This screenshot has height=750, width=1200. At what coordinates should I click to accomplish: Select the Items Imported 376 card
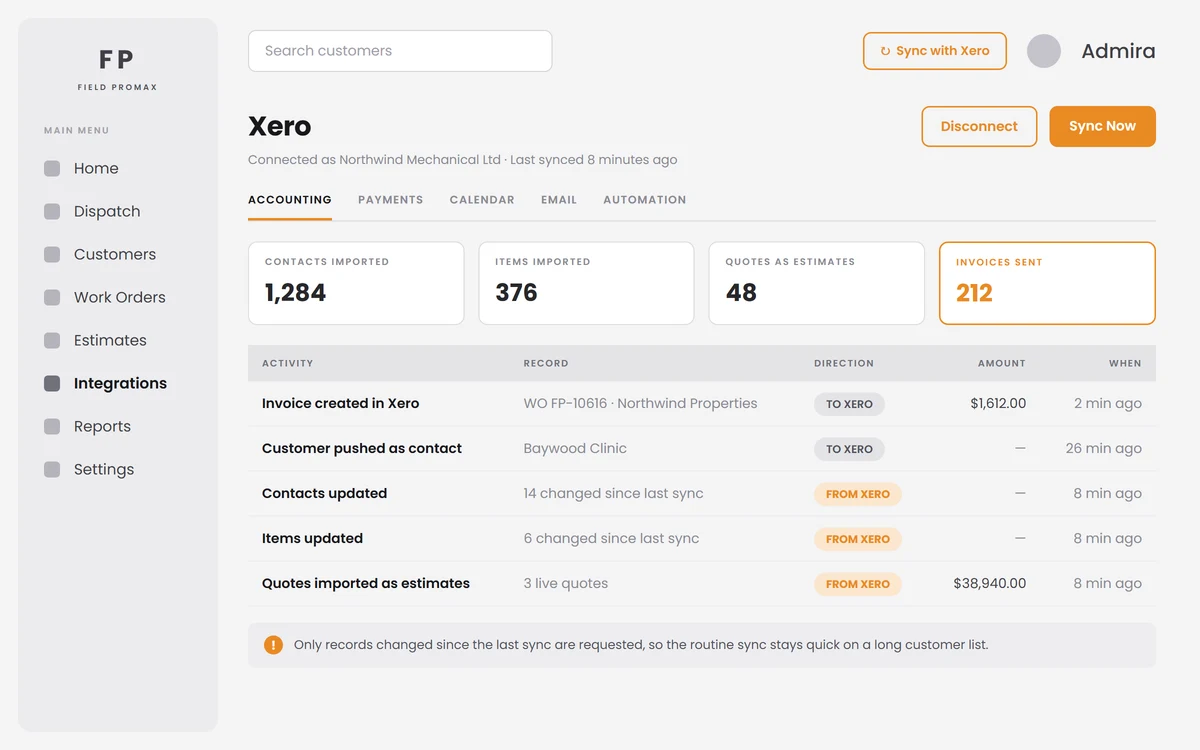point(586,283)
